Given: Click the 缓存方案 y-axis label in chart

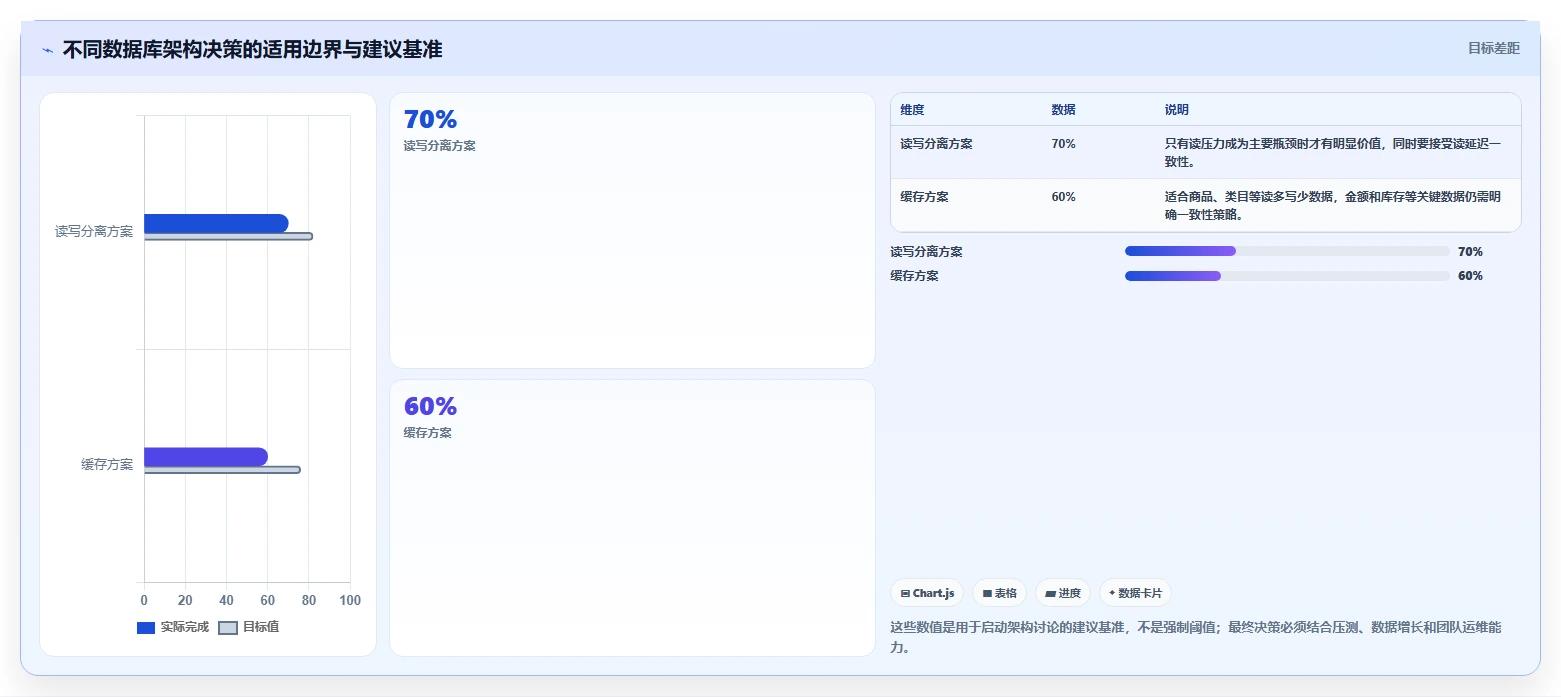Looking at the screenshot, I should pyautogui.click(x=107, y=465).
